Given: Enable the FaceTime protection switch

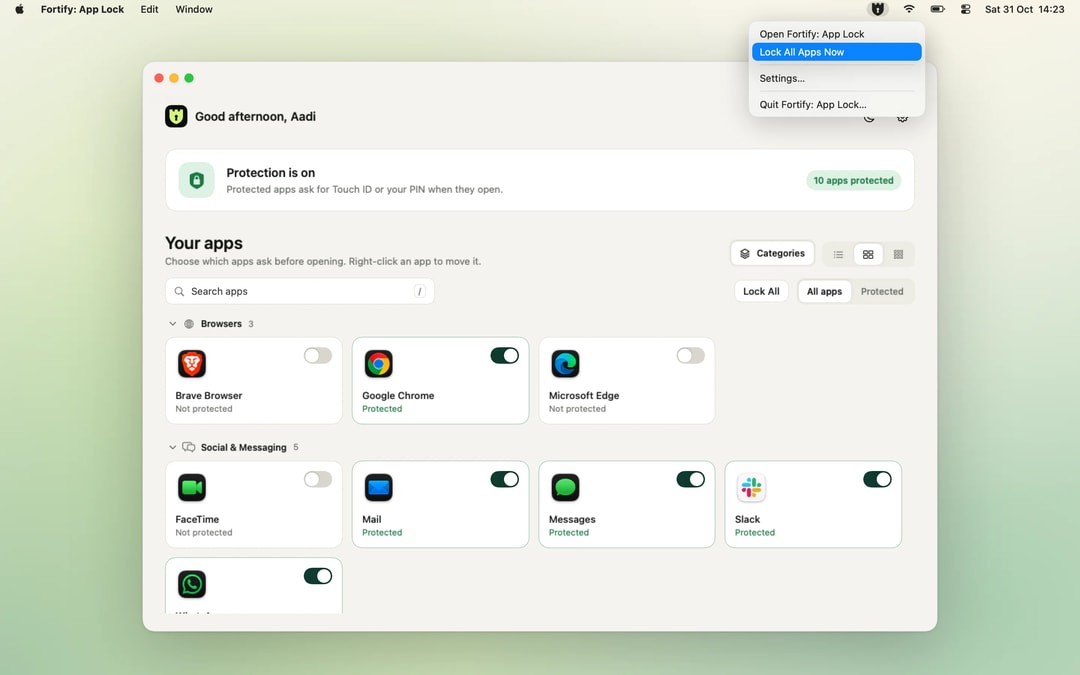Looking at the screenshot, I should coord(318,479).
